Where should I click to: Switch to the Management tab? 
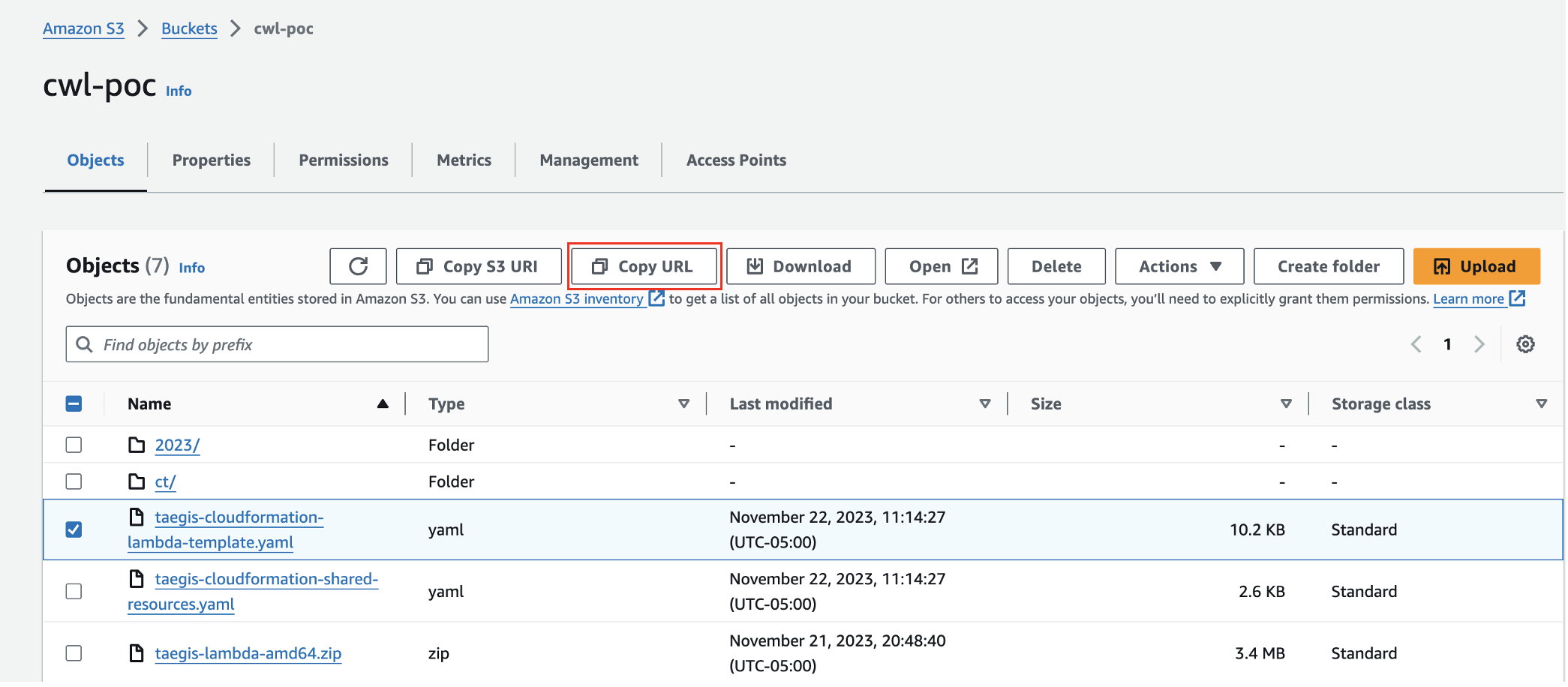(x=589, y=160)
